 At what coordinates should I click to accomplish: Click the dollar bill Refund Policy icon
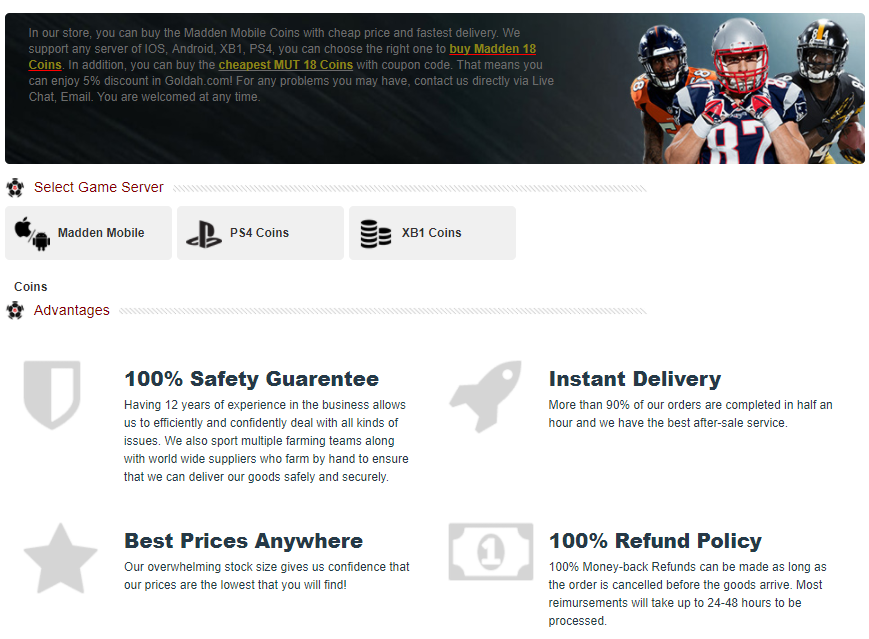pos(490,551)
